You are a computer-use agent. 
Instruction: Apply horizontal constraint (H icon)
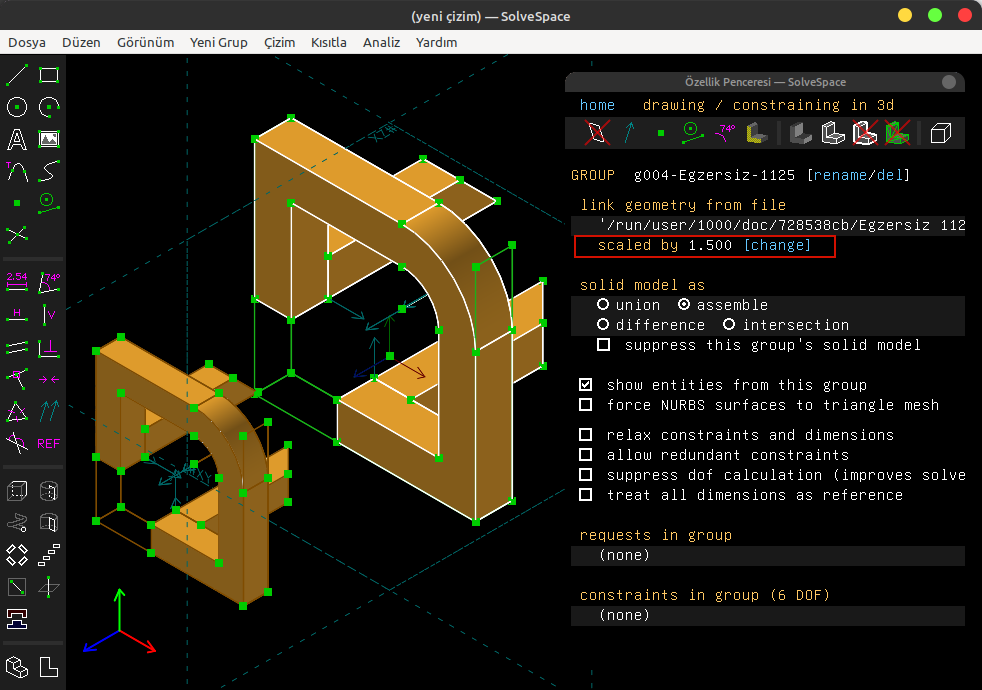(17, 314)
